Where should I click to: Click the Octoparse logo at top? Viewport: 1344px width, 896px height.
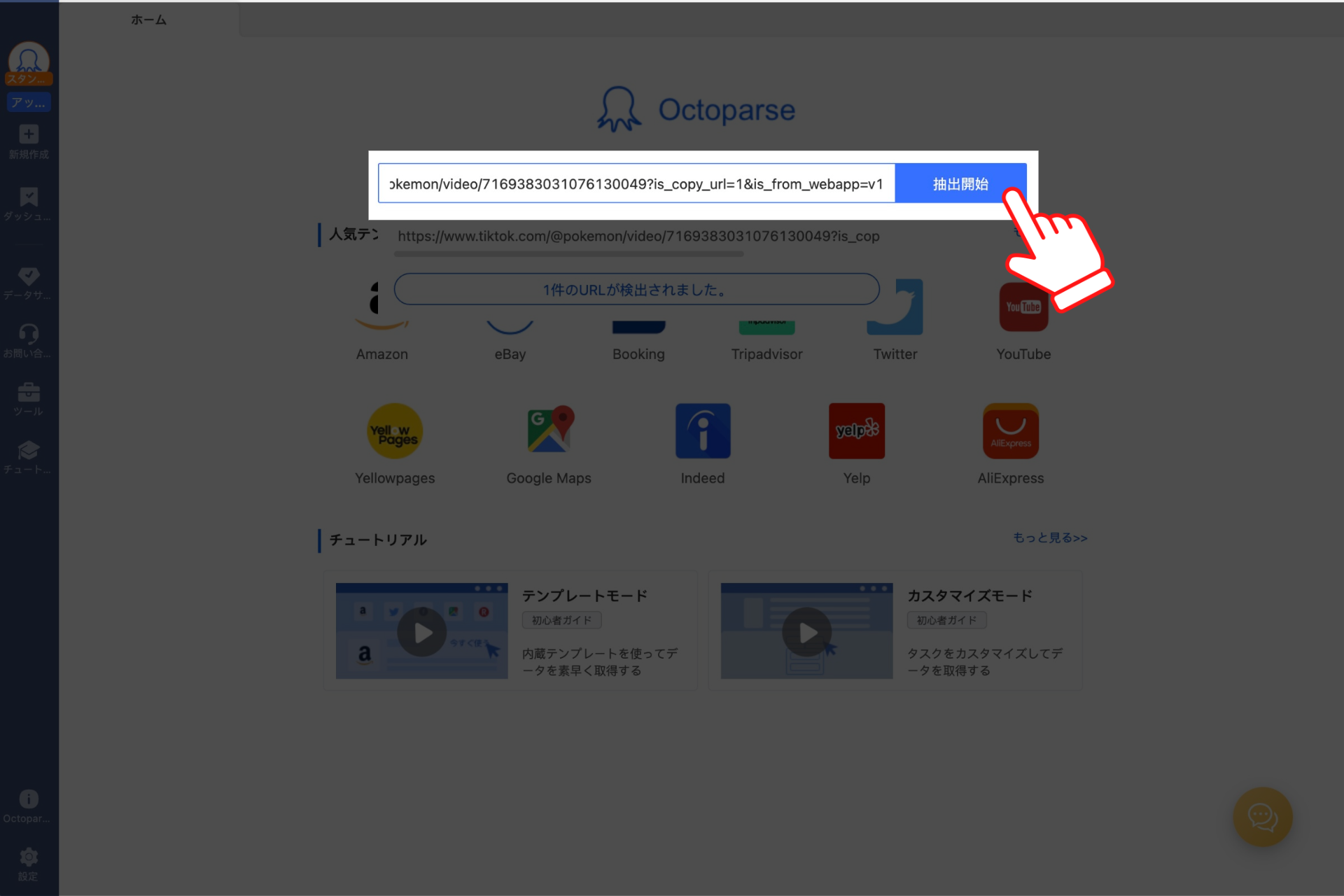696,109
